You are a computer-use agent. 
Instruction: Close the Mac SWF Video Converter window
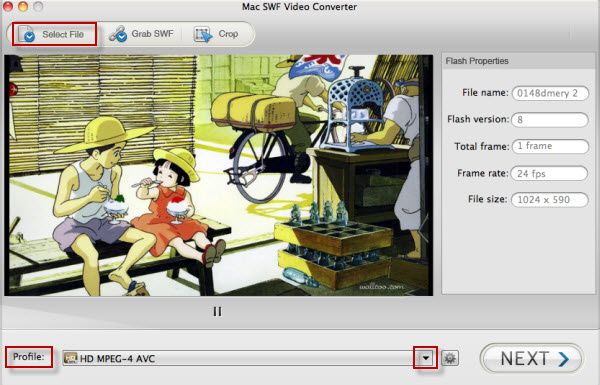tap(8, 6)
